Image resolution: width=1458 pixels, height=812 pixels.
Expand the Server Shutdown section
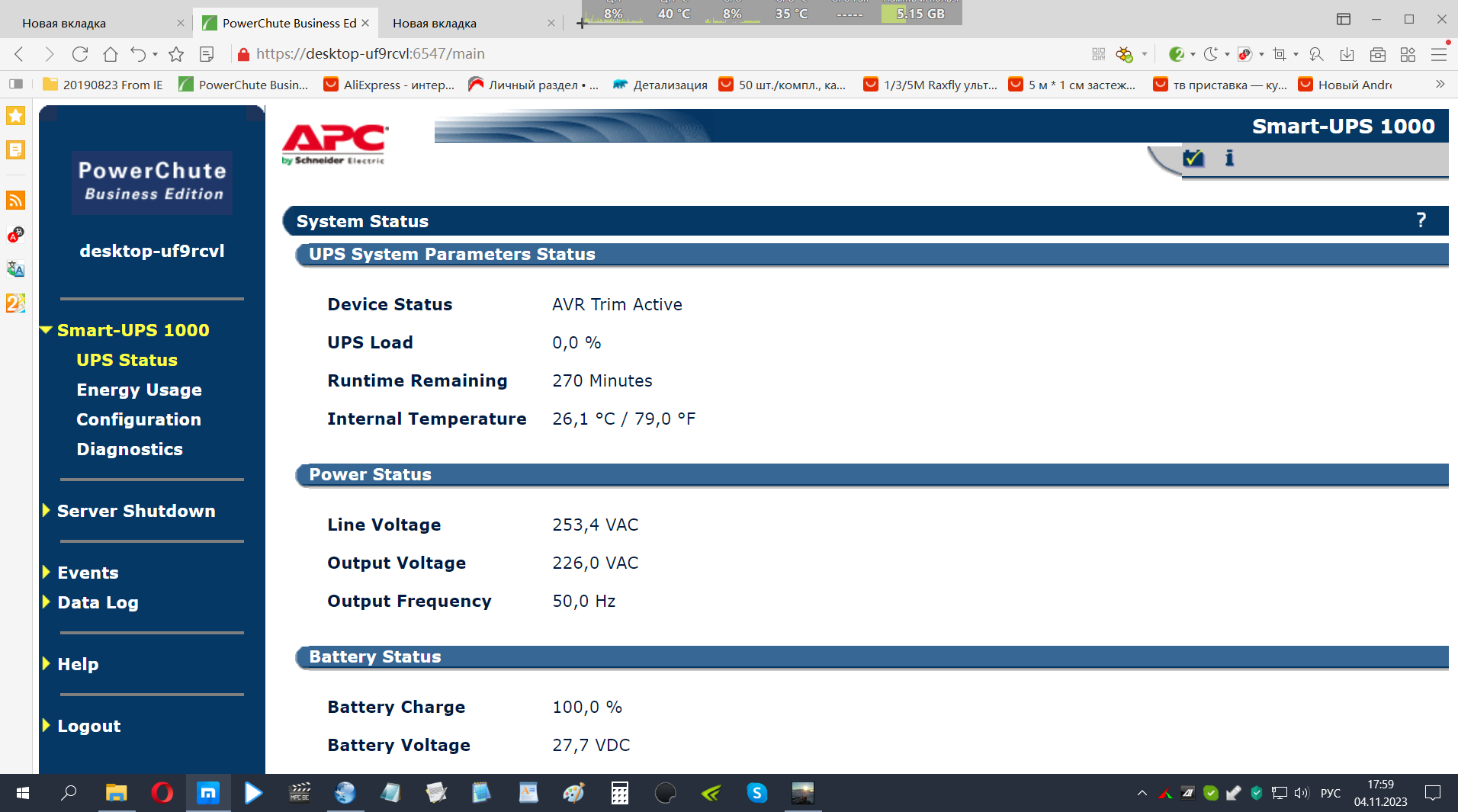click(47, 510)
